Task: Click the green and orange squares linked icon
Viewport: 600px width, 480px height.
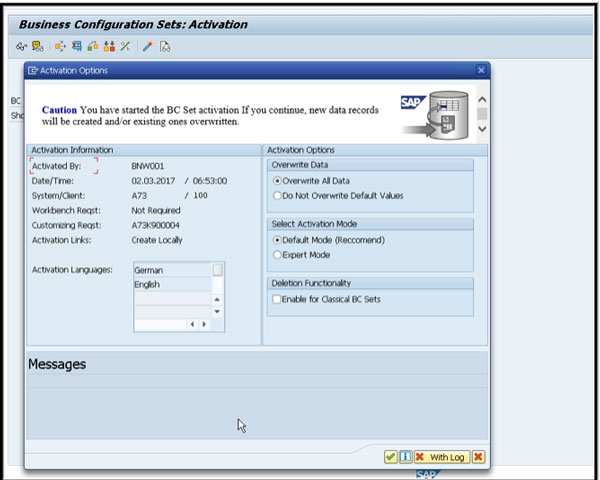Action: point(93,47)
